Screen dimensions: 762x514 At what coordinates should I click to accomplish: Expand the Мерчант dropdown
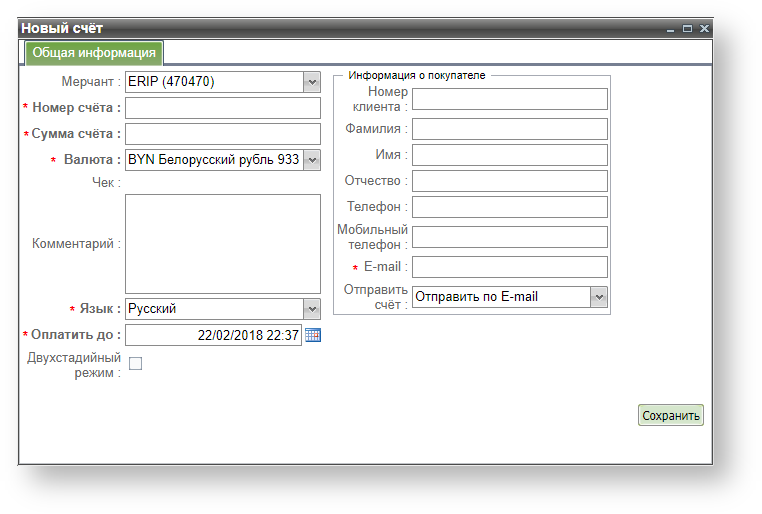click(311, 82)
